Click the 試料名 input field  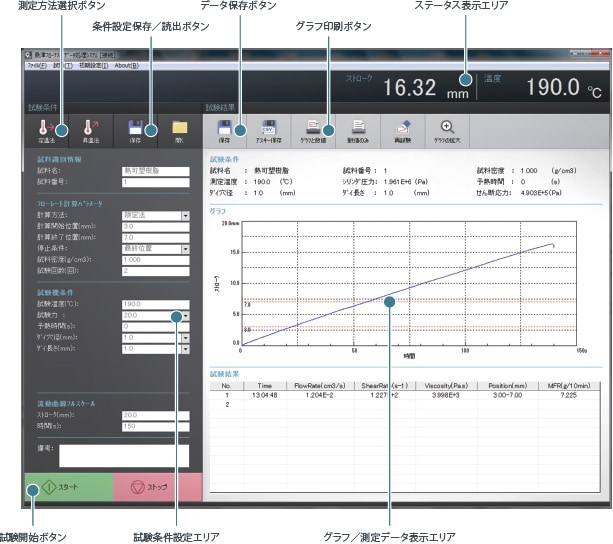[x=156, y=171]
